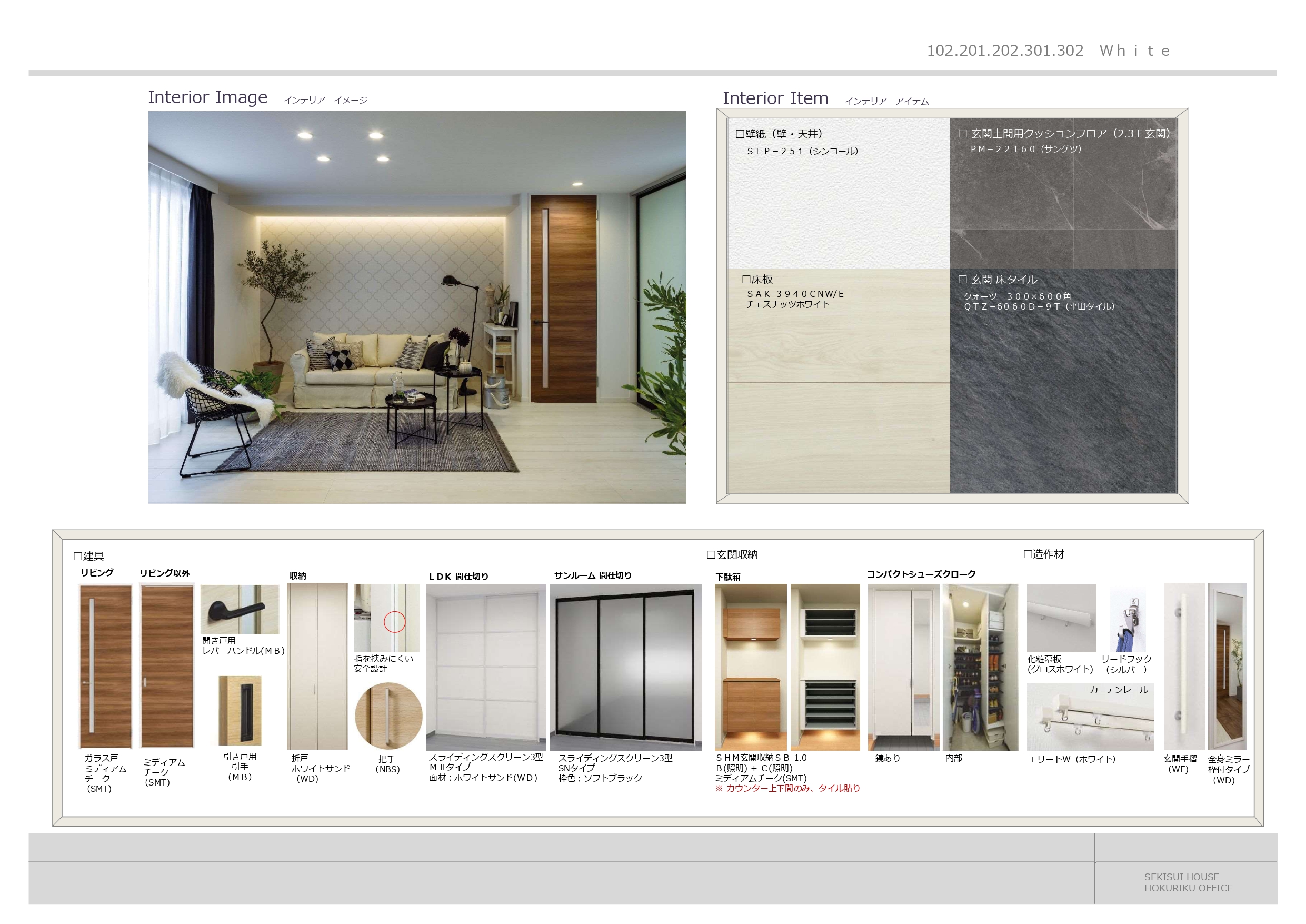This screenshot has width=1306, height=924.
Task: Click the round NBS handle image
Action: pos(388,716)
